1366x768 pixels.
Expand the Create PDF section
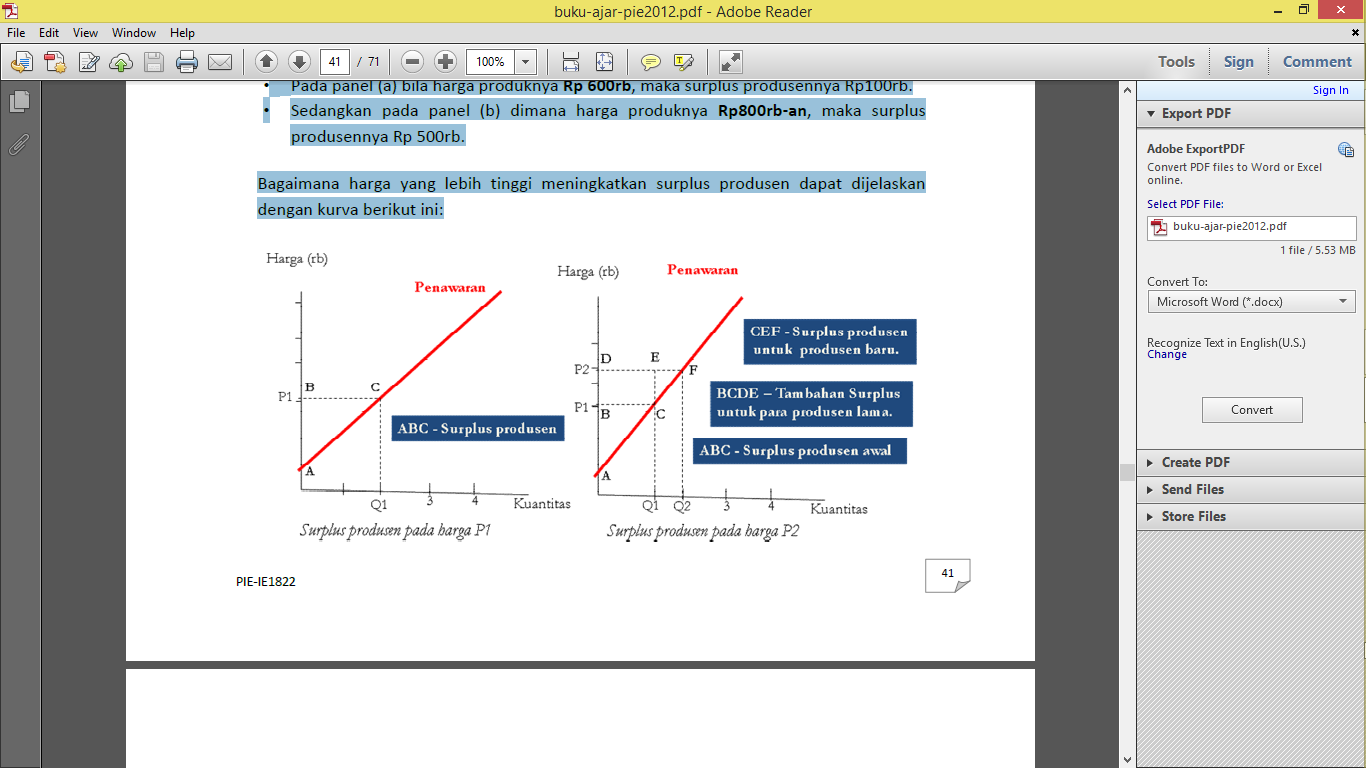tap(1251, 462)
